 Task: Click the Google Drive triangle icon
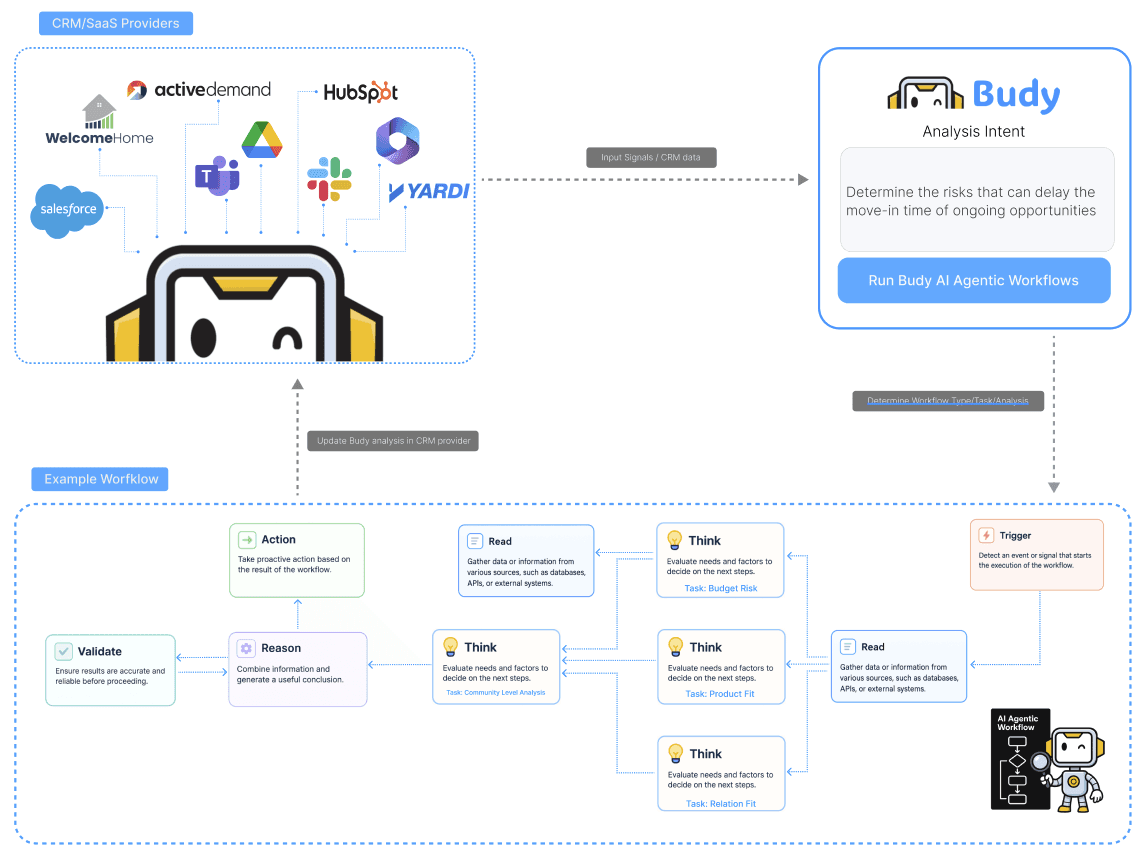tap(262, 140)
